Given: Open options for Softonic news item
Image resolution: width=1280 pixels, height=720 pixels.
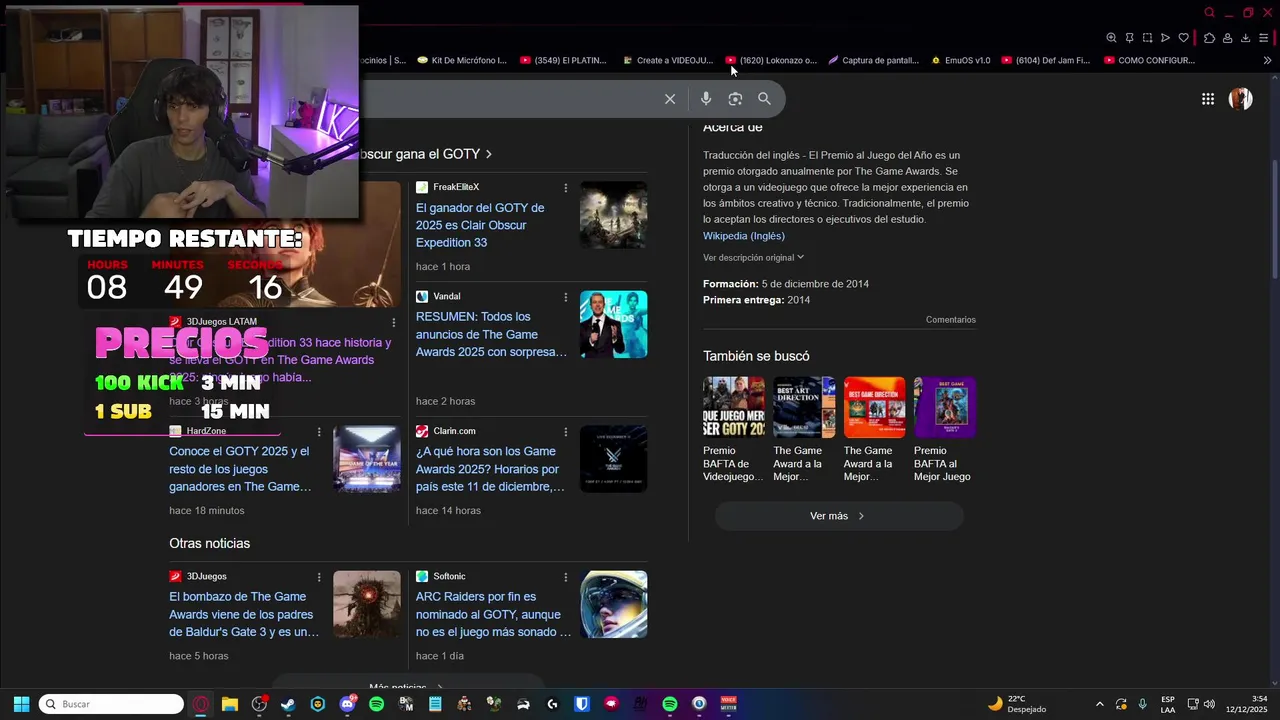Looking at the screenshot, I should [566, 577].
